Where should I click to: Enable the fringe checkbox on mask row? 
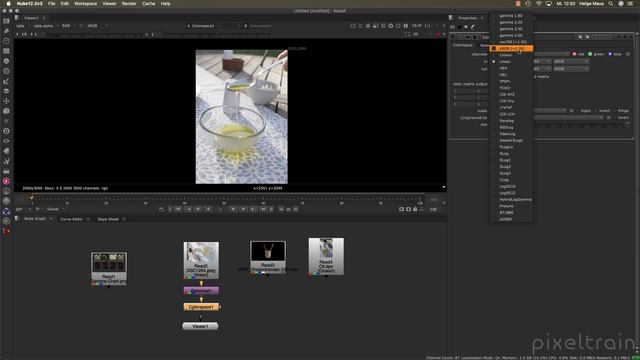click(616, 111)
